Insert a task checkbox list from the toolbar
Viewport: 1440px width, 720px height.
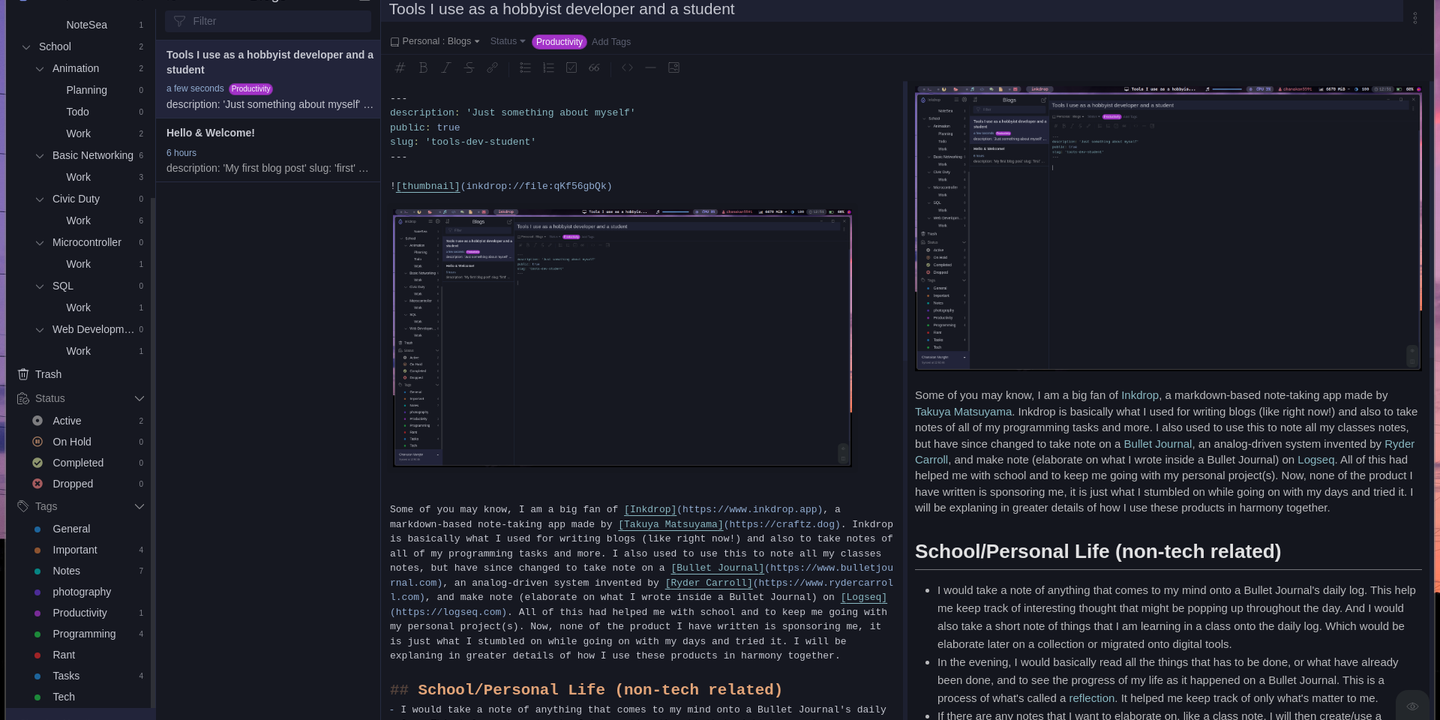click(x=571, y=68)
